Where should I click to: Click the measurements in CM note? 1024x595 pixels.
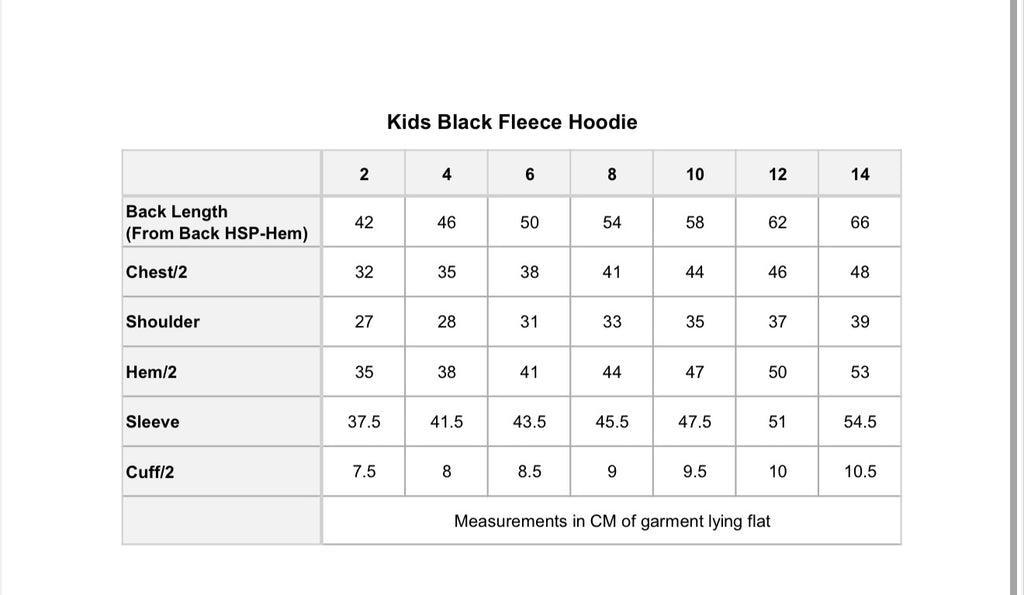[612, 521]
